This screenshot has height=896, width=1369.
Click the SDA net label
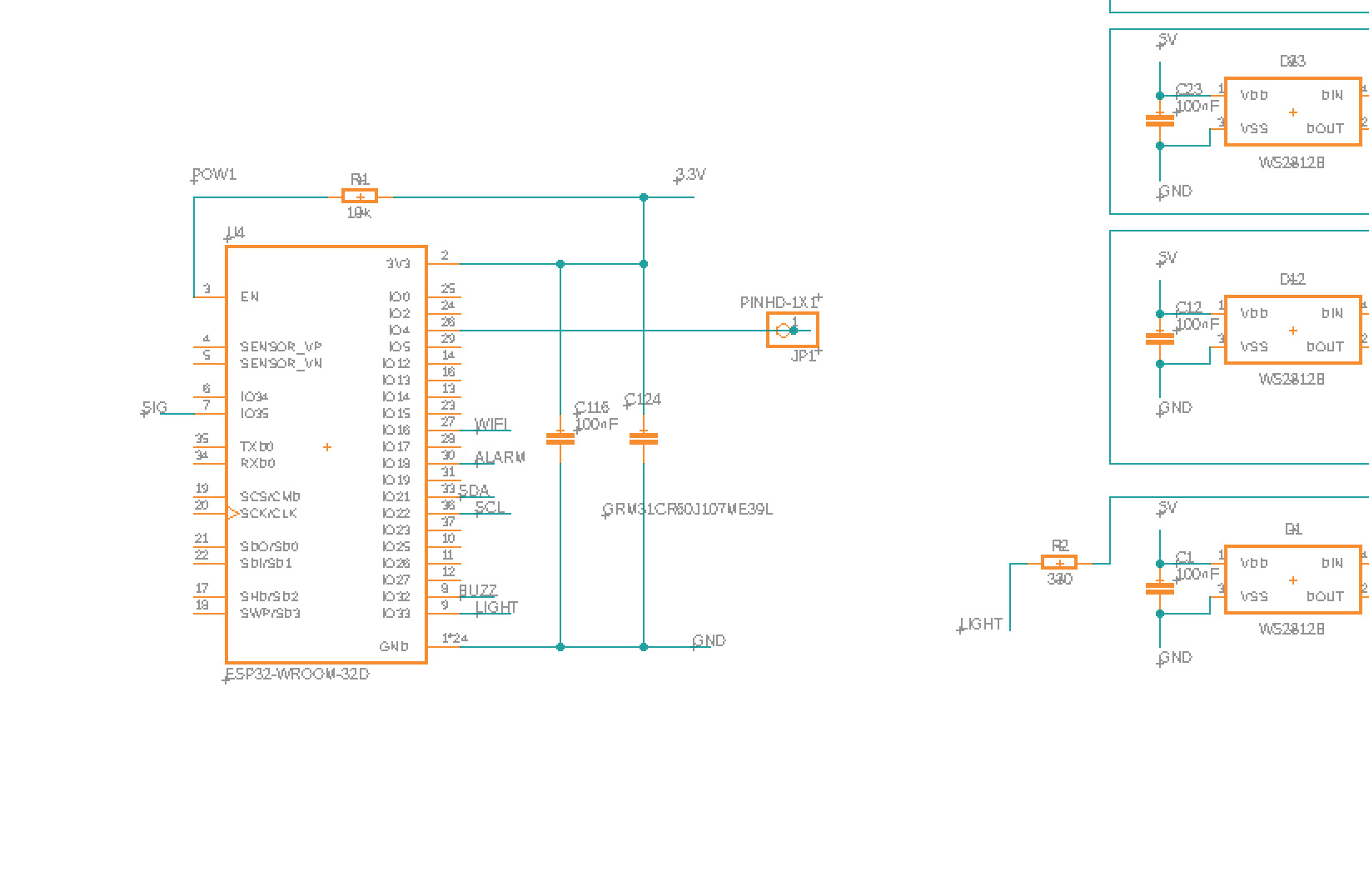pyautogui.click(x=474, y=490)
